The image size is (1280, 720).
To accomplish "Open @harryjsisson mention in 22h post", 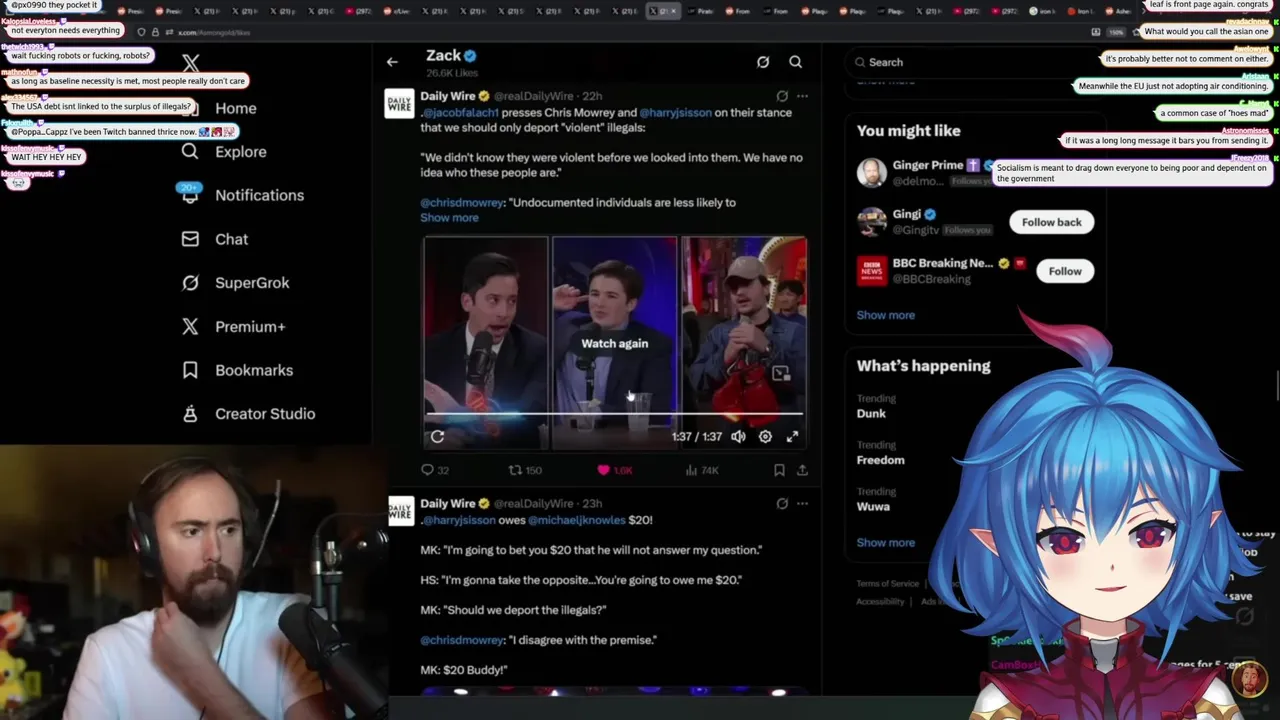I will [x=675, y=113].
